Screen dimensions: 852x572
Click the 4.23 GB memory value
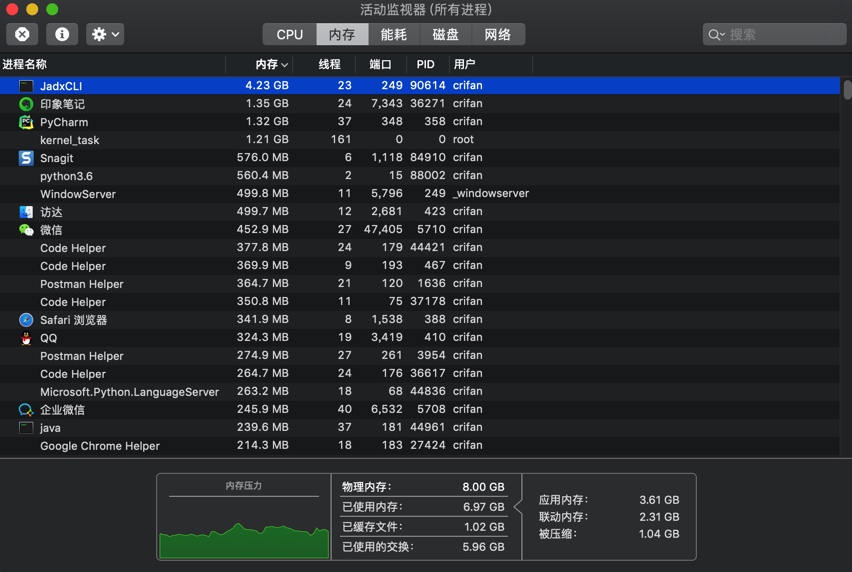[x=266, y=85]
